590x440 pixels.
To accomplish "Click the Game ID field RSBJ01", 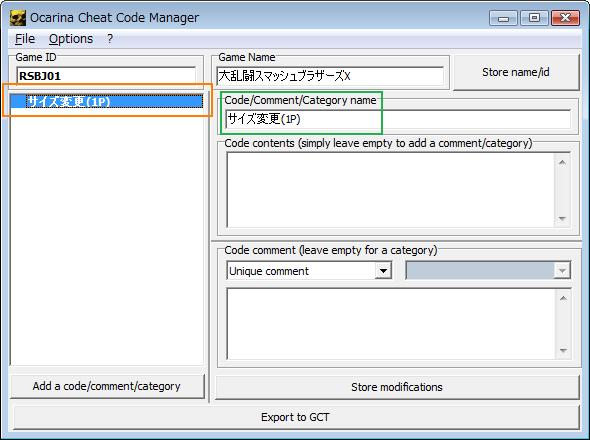I will (106, 76).
